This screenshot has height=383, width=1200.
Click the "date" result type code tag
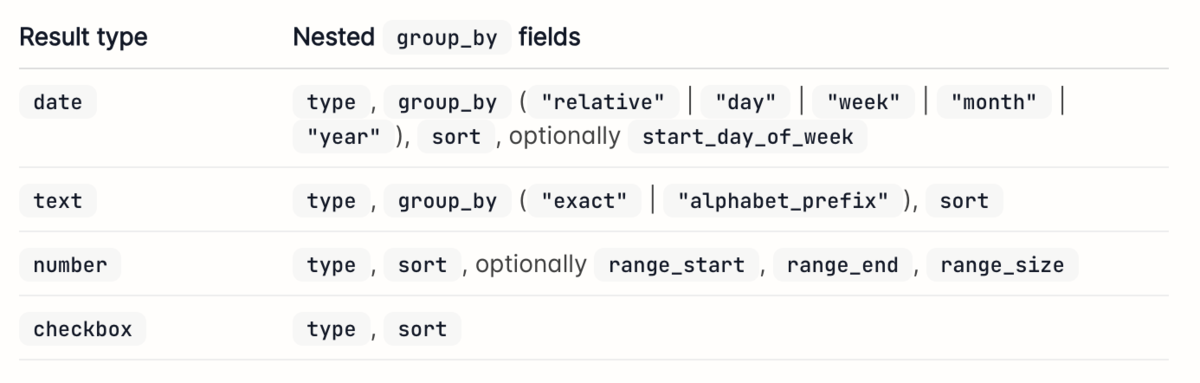[58, 102]
